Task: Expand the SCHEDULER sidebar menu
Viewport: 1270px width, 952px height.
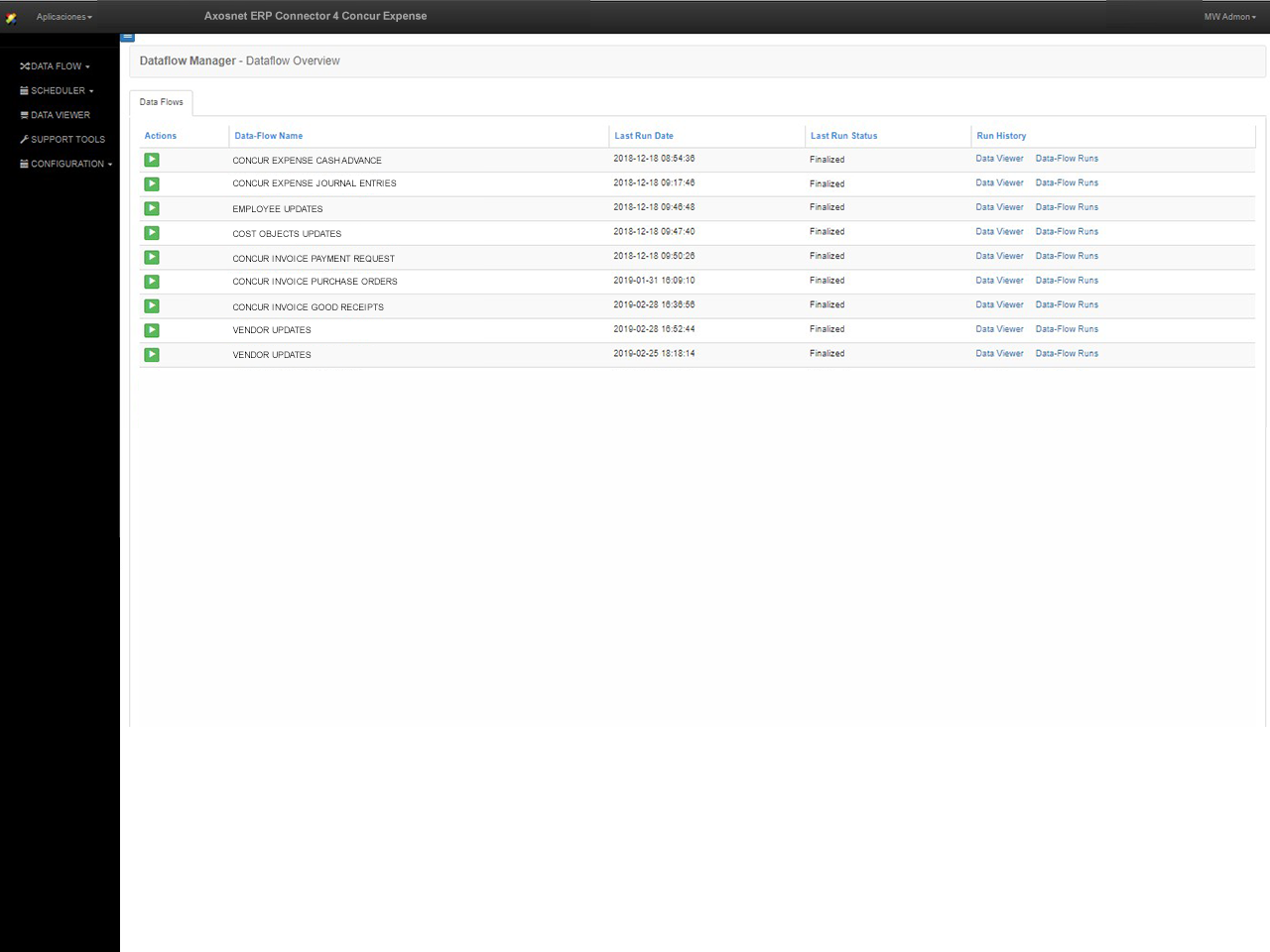Action: [57, 90]
